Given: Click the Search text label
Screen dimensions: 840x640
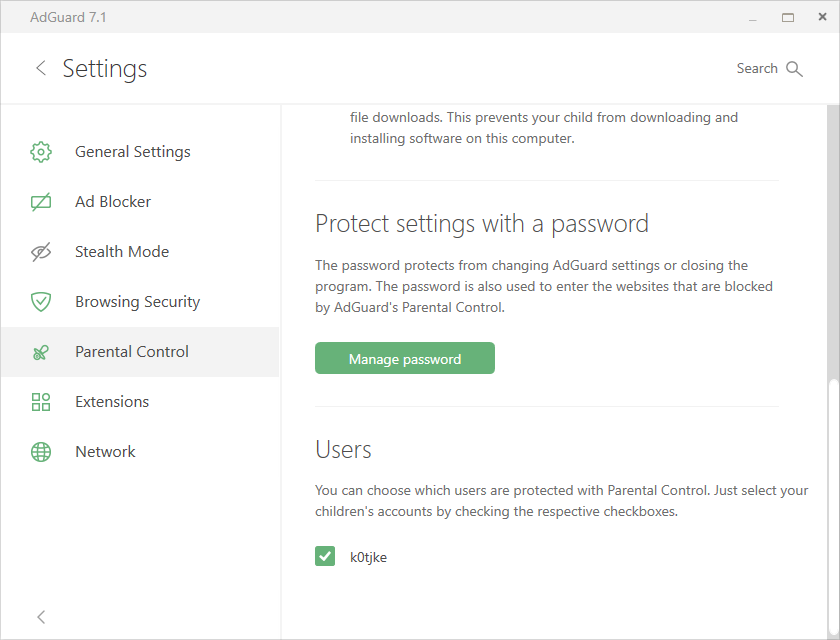Looking at the screenshot, I should pyautogui.click(x=756, y=69).
